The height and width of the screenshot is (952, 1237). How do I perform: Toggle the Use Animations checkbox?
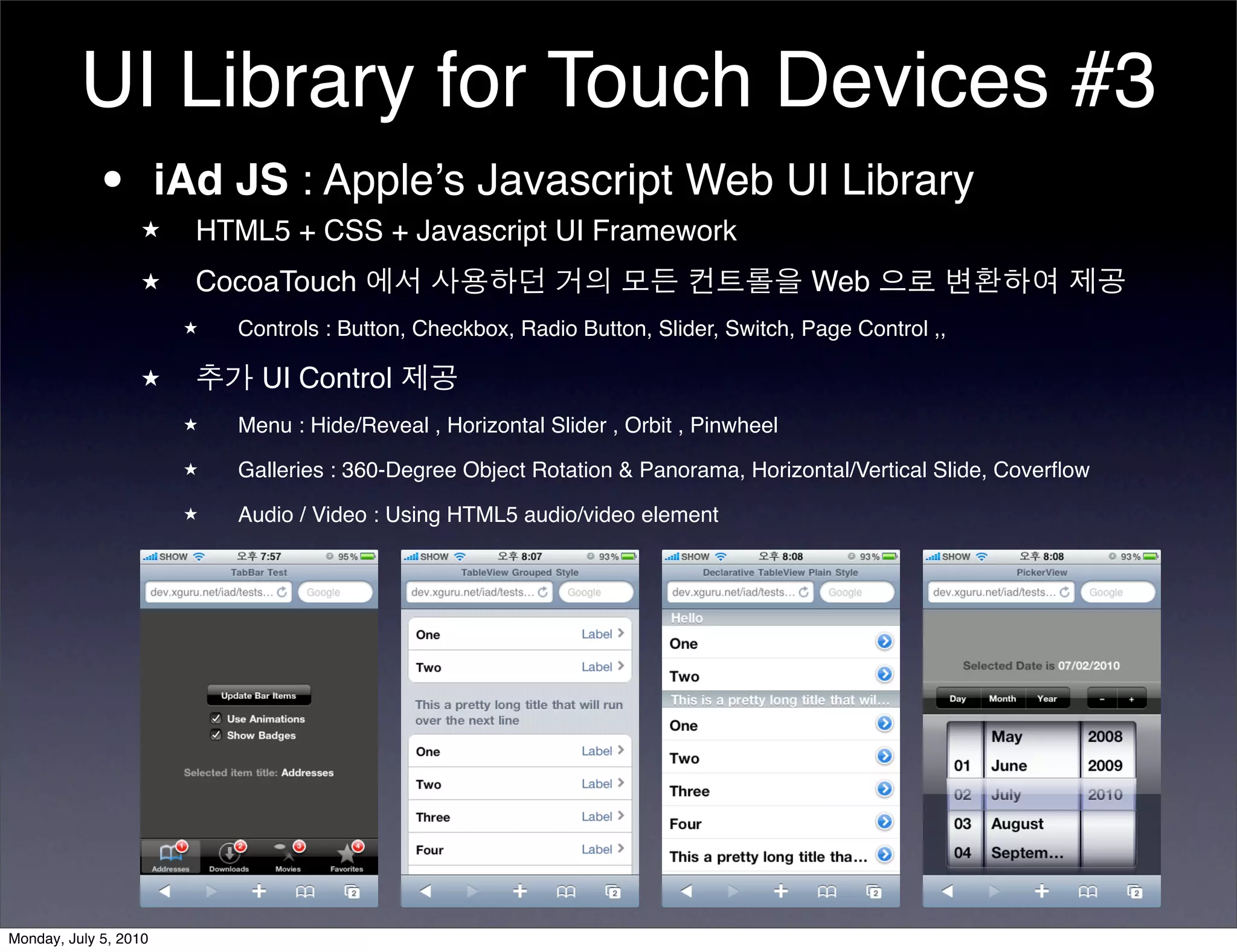[216, 718]
